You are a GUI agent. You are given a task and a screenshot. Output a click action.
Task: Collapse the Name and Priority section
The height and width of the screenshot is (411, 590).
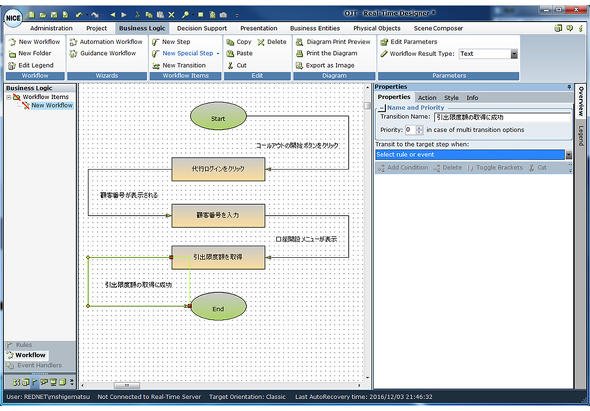(382, 108)
